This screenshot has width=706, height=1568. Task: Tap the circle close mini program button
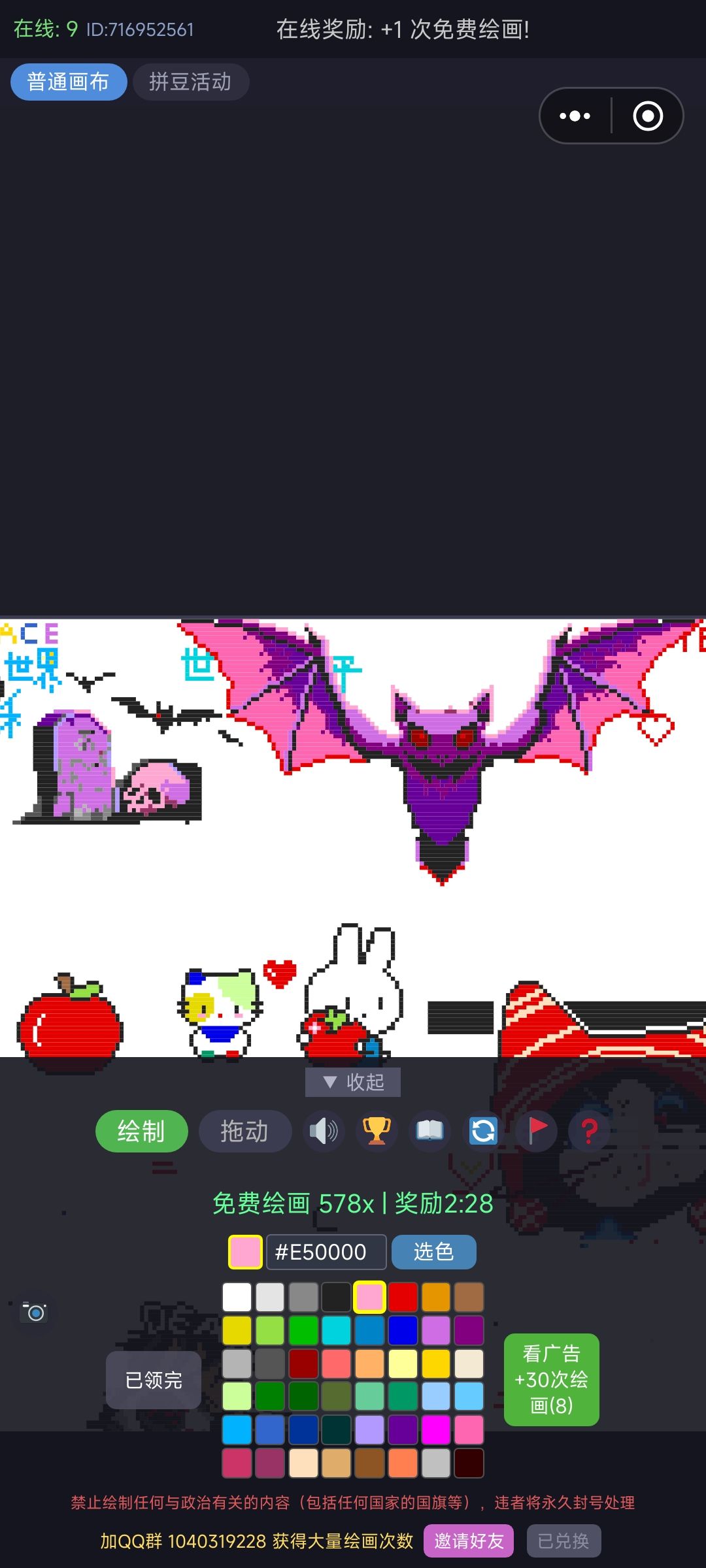tap(648, 116)
